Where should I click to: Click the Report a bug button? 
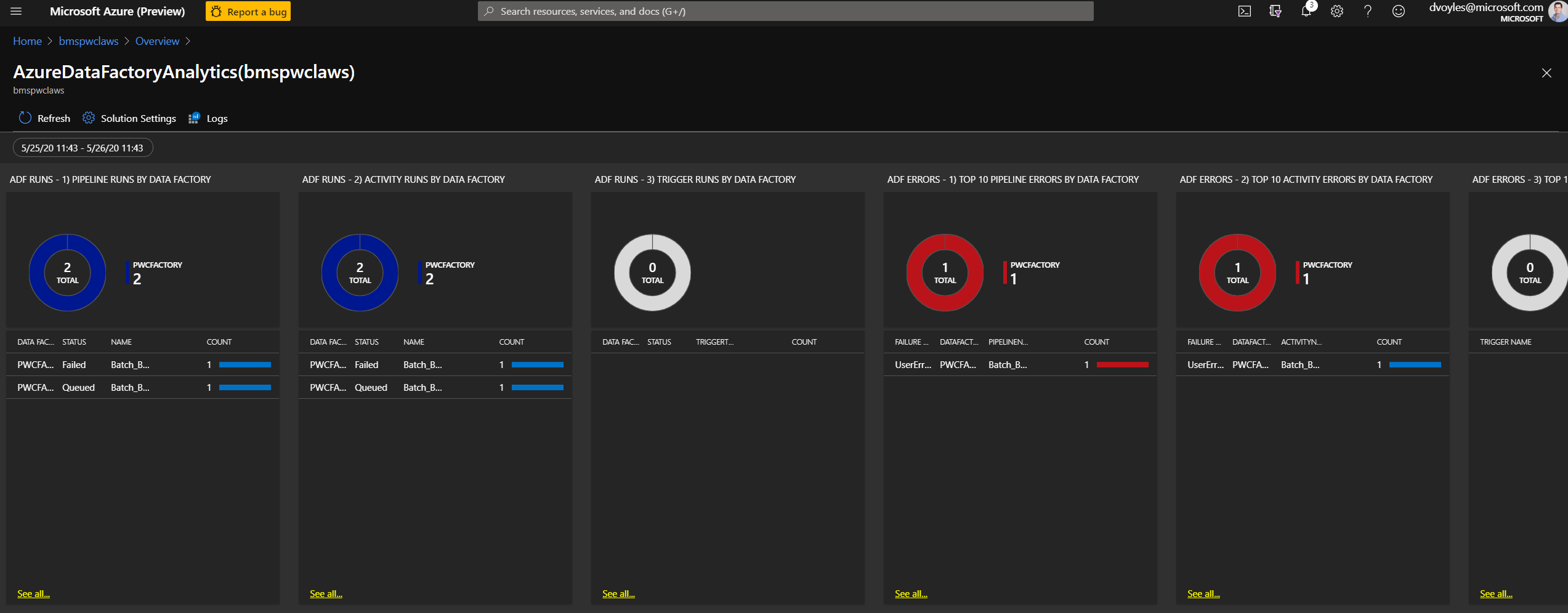point(248,11)
